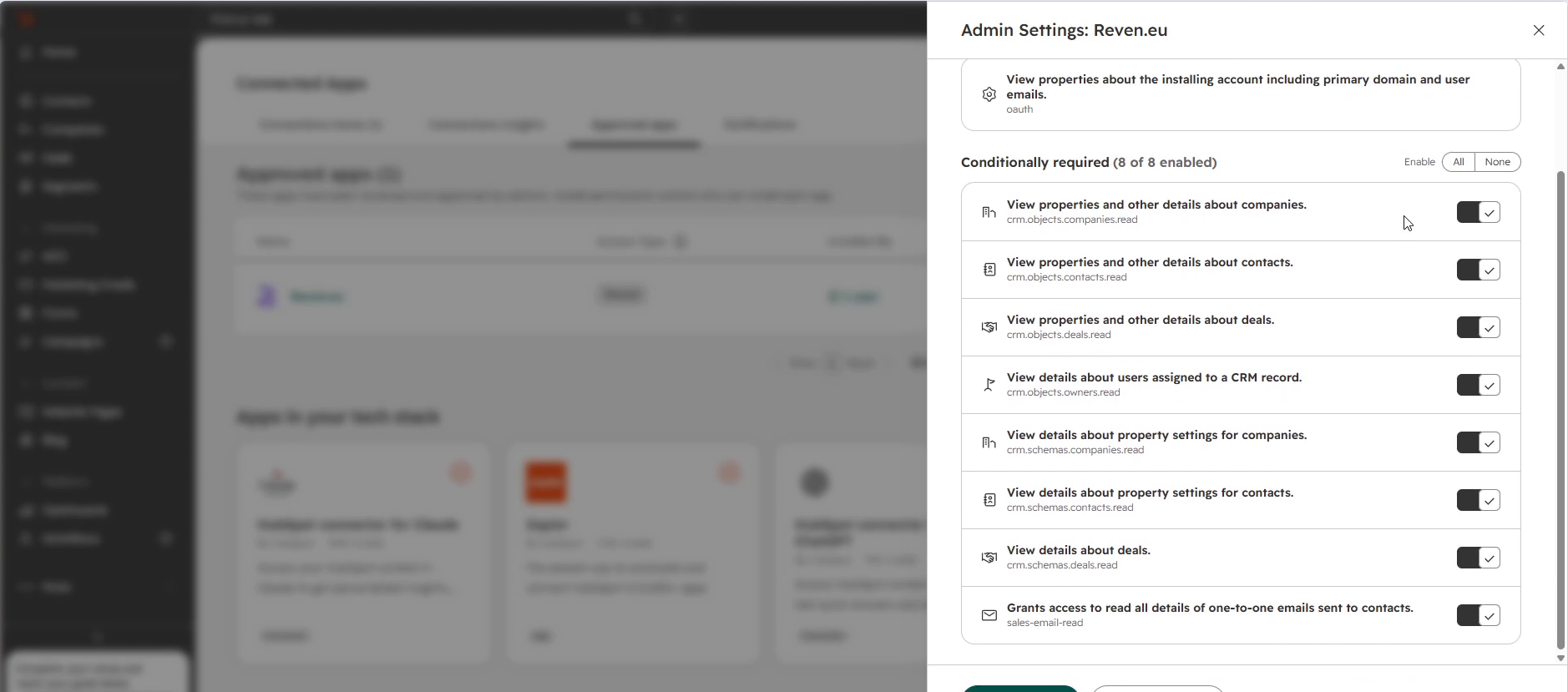The height and width of the screenshot is (692, 1568).
Task: Toggle the crm.schemas.deals.read switch
Action: tap(1479, 558)
